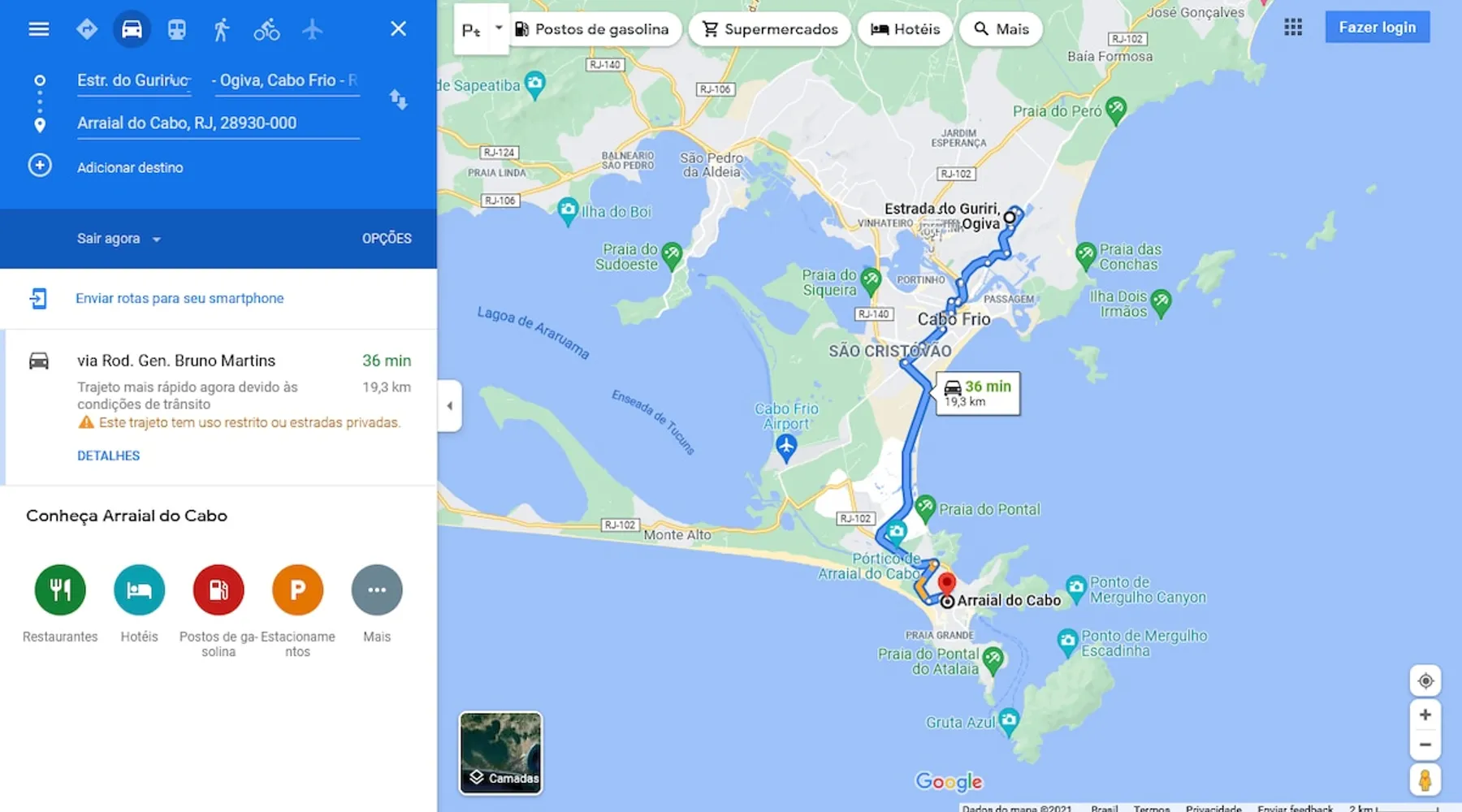Collapse the side panel arrow
The image size is (1462, 812).
pos(449,405)
